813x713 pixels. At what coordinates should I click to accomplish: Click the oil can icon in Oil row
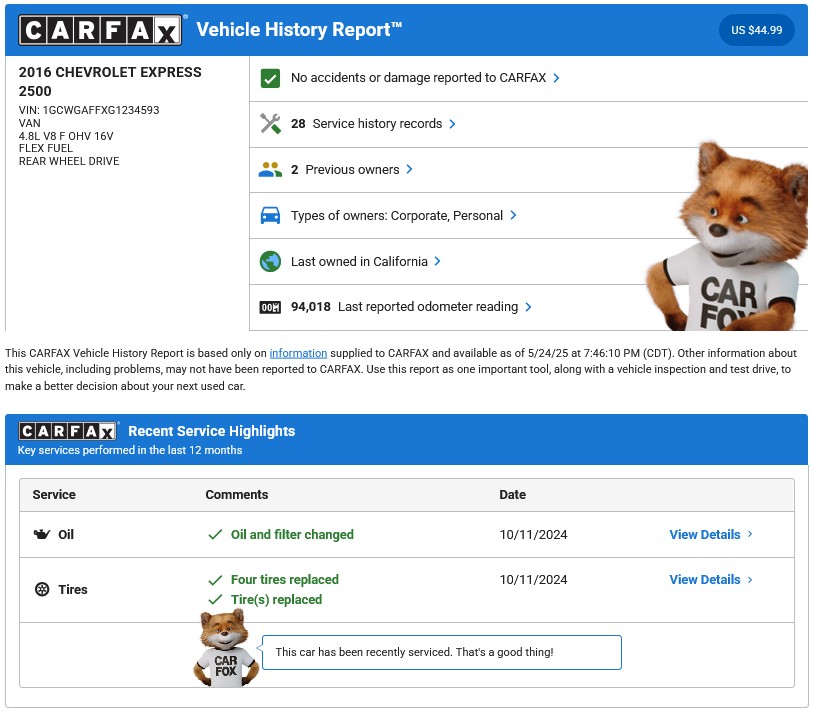tap(42, 534)
